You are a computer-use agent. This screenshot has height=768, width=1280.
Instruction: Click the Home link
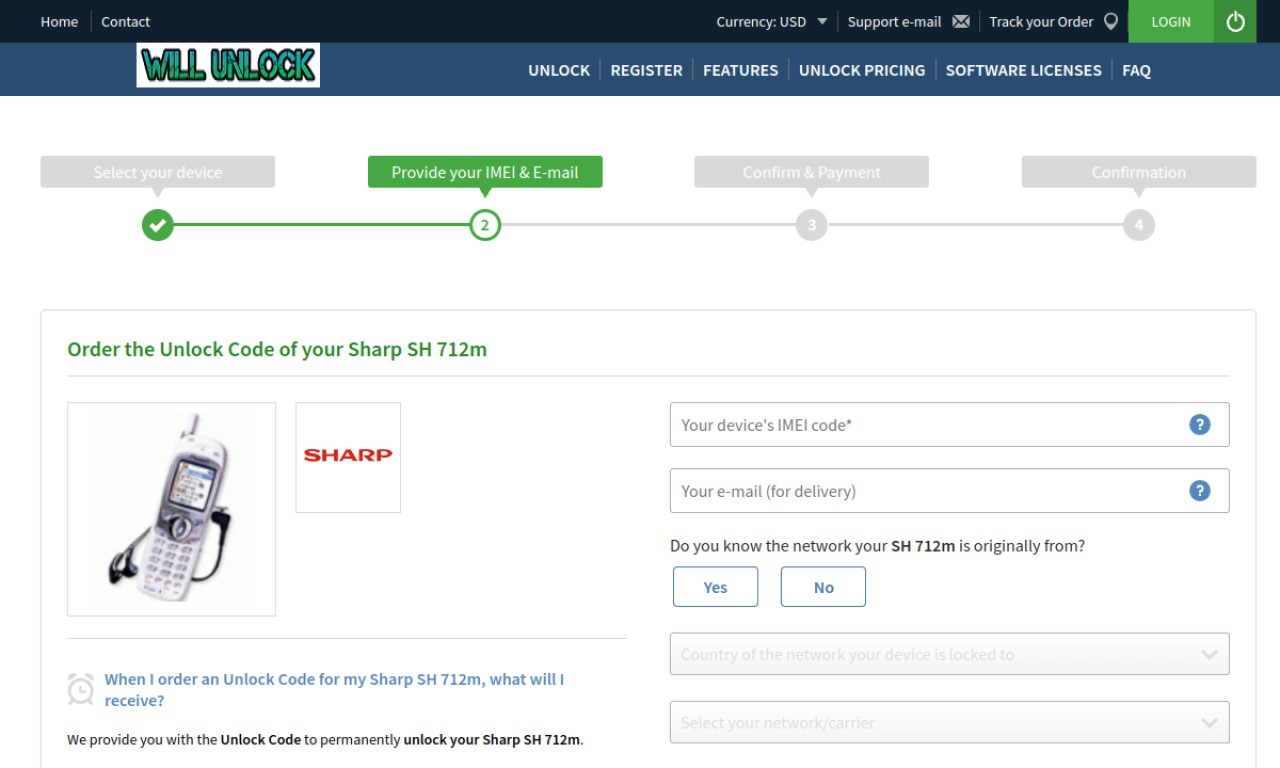[59, 22]
